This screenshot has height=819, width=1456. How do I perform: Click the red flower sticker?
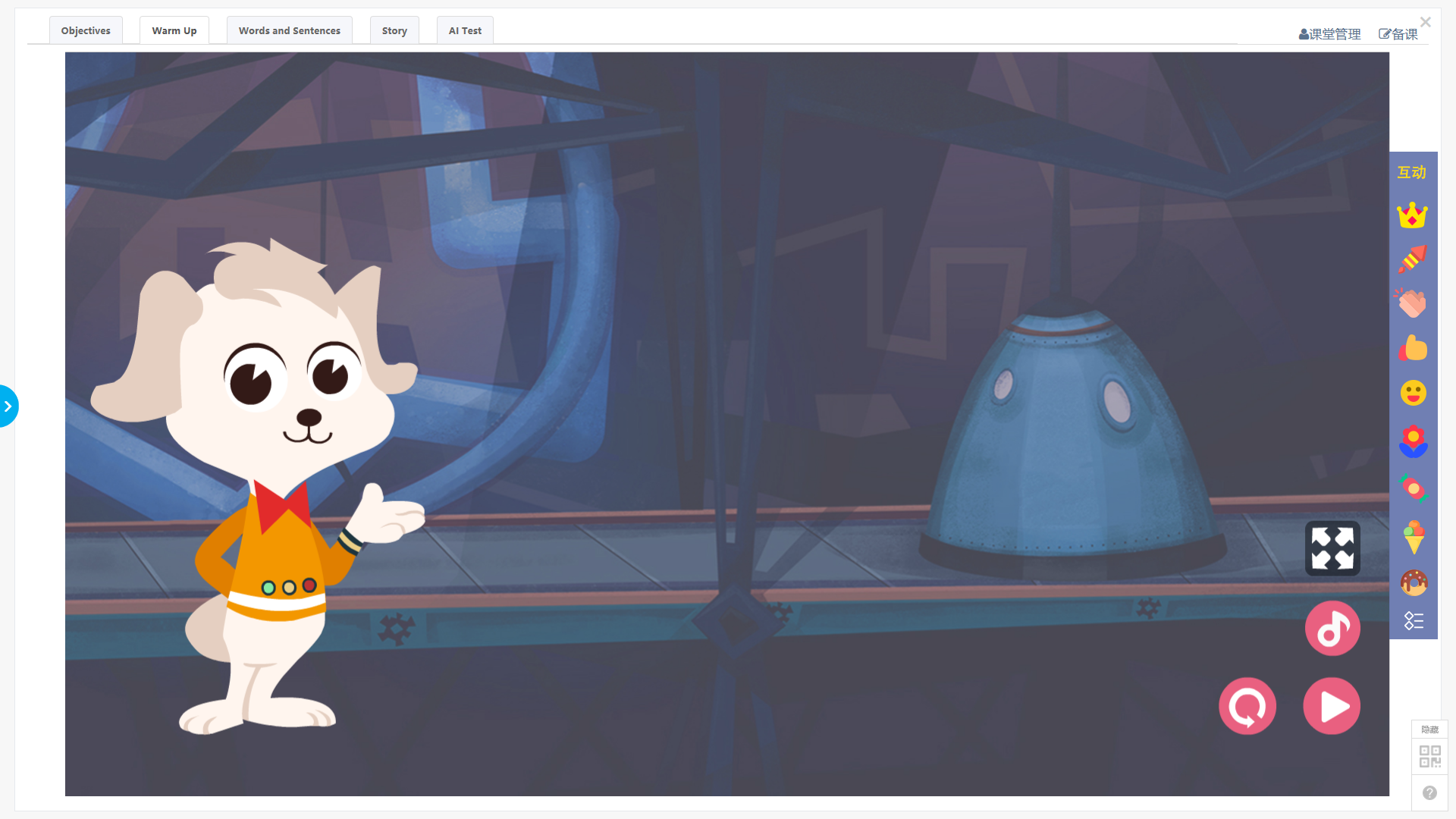coord(1413,441)
